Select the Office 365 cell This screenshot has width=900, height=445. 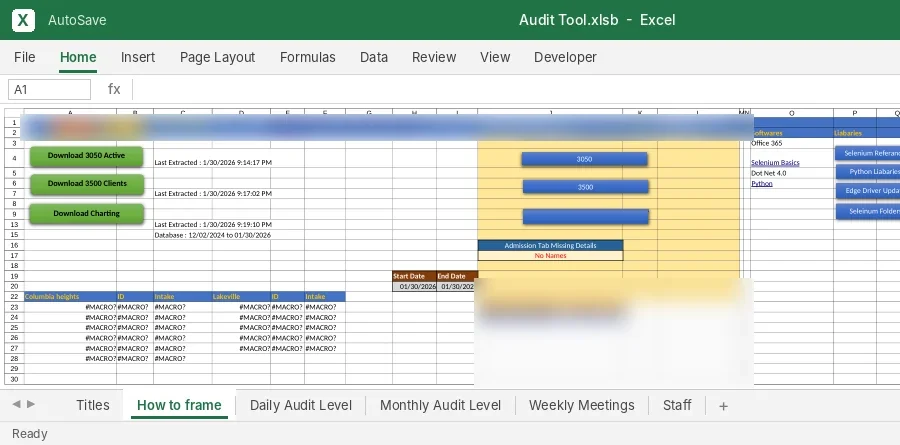tap(792, 143)
